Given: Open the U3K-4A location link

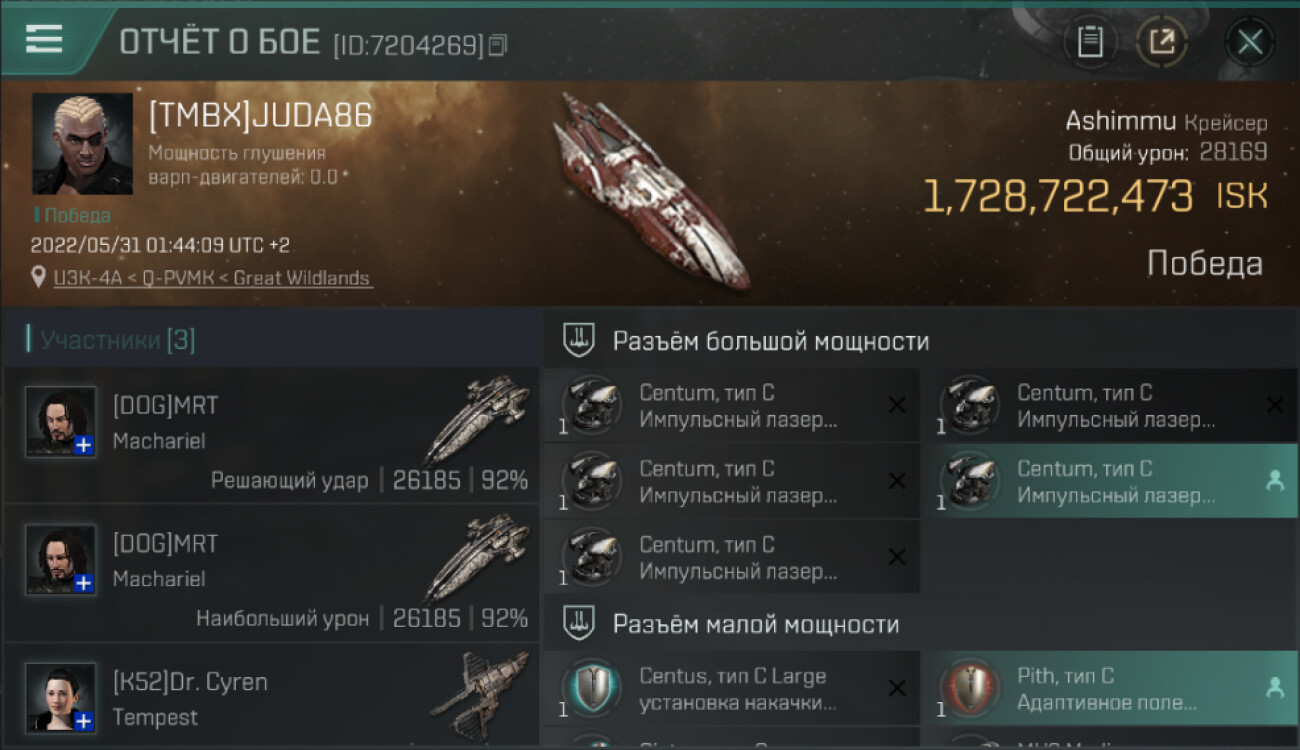Looking at the screenshot, I should (212, 278).
